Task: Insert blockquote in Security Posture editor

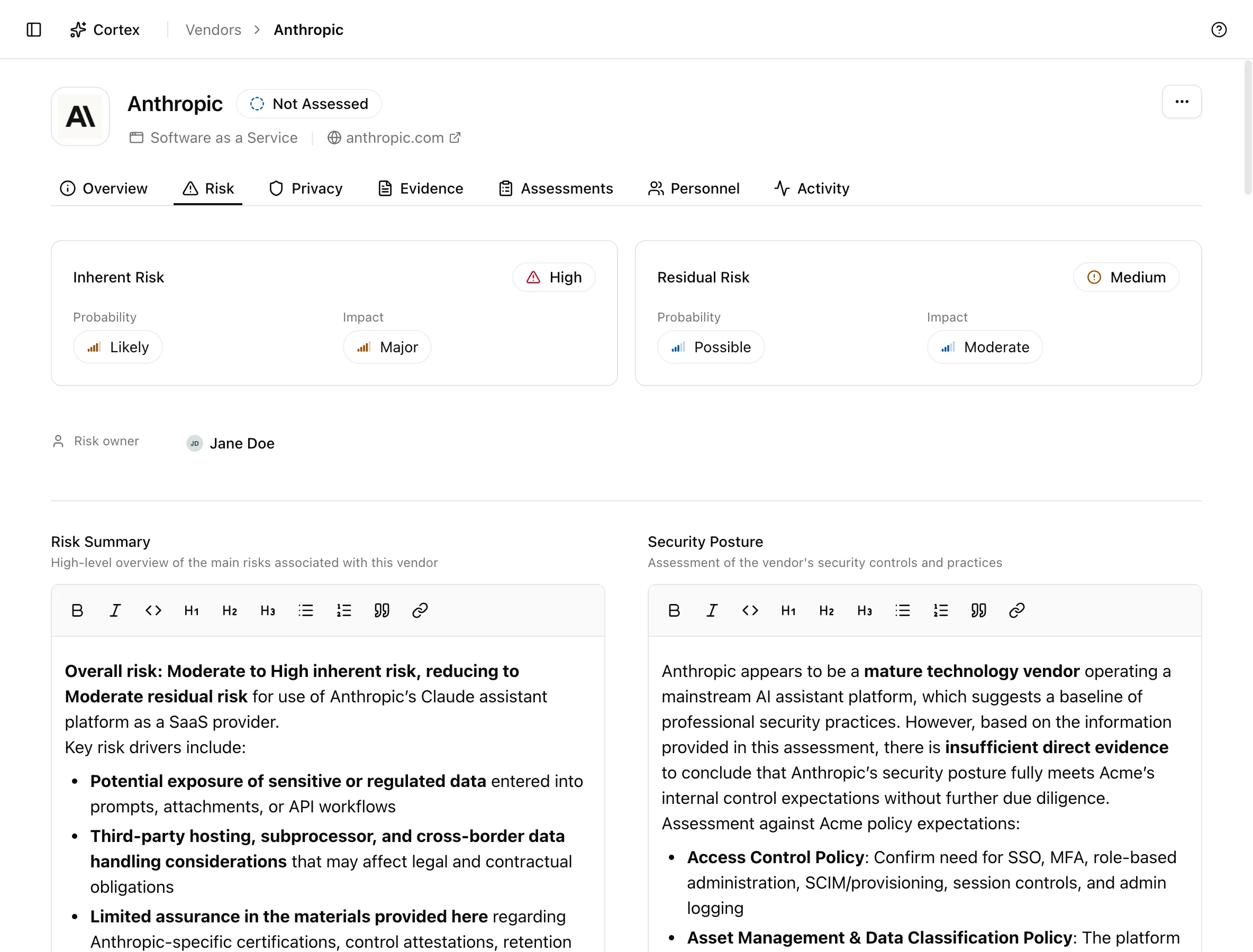Action: coord(978,610)
